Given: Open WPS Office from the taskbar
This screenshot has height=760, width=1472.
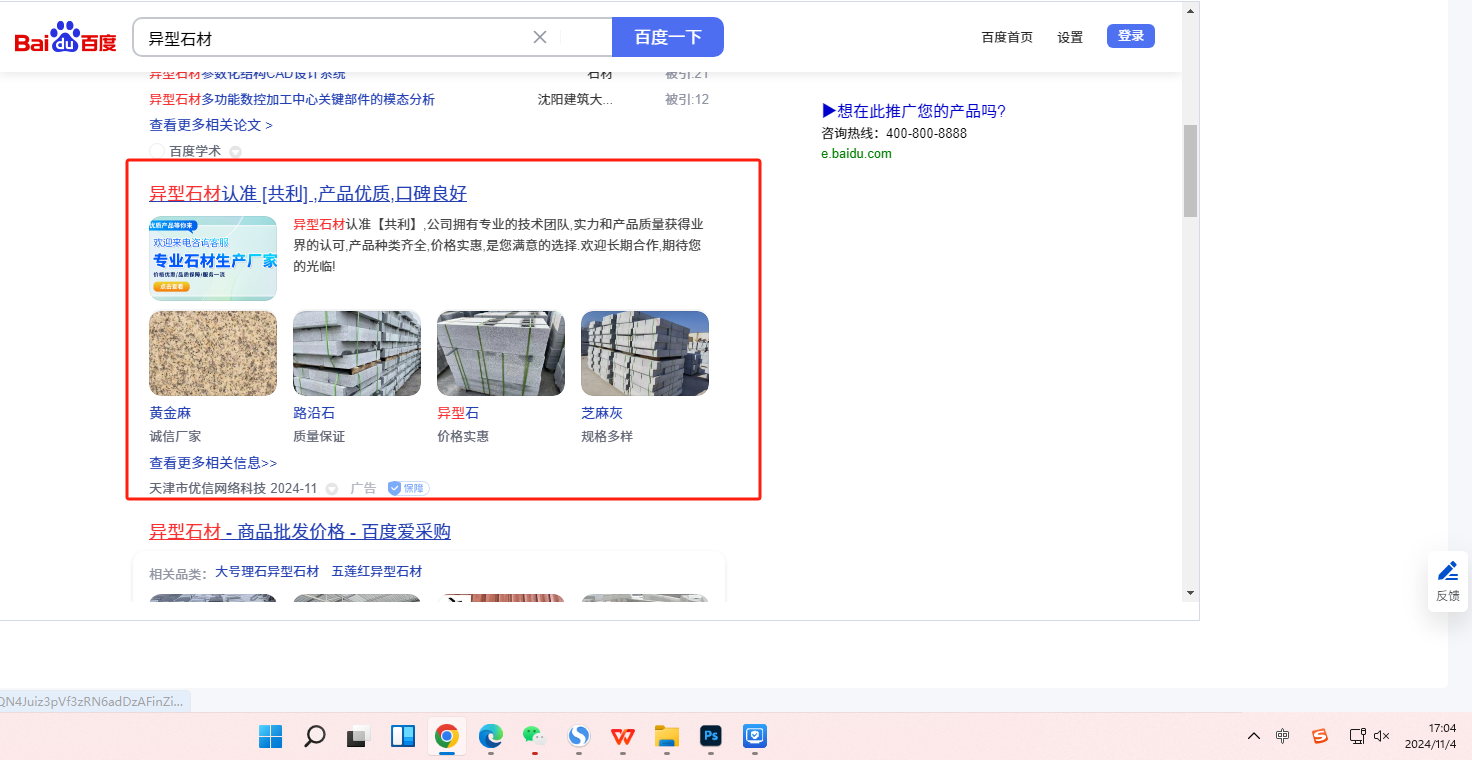Looking at the screenshot, I should point(623,737).
